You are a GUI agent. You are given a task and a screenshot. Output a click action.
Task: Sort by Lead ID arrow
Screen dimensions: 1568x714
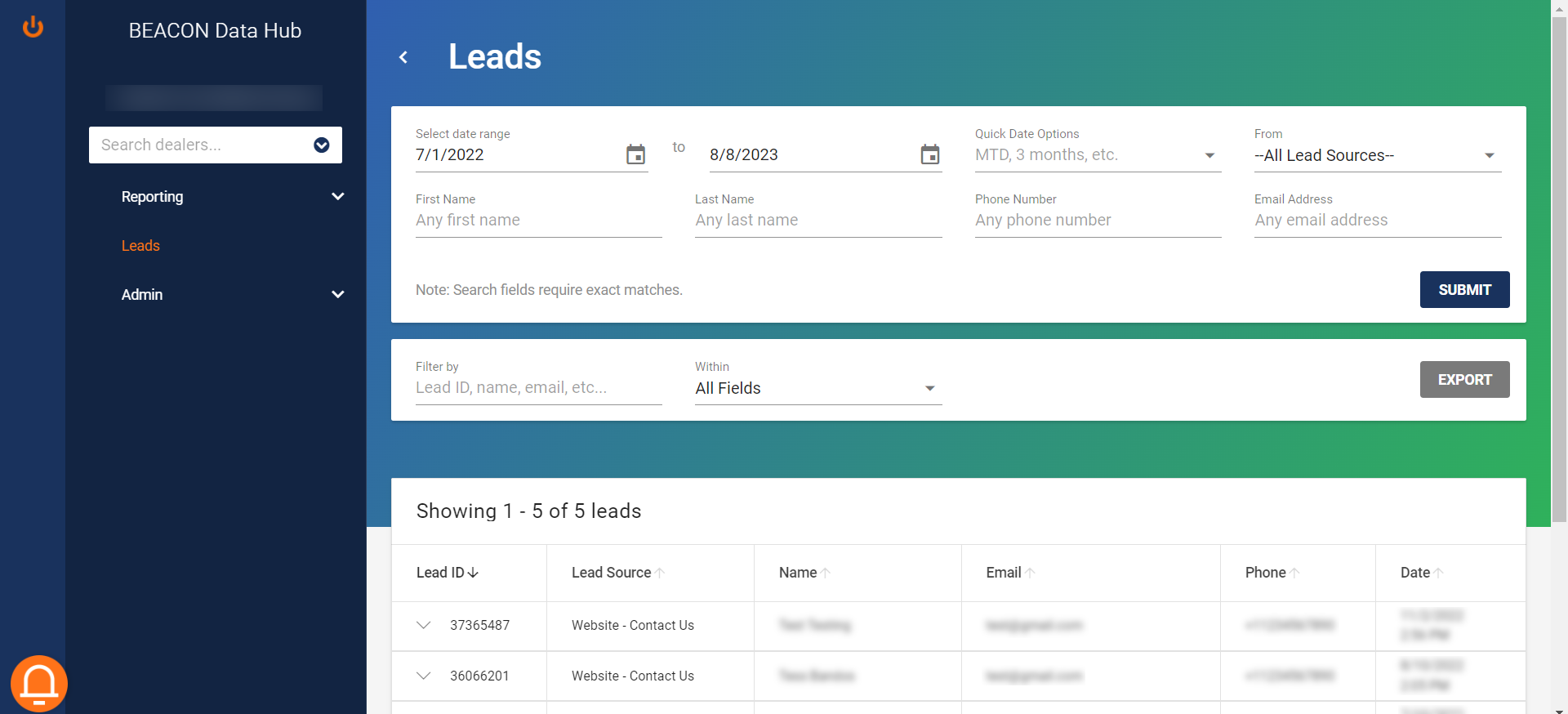coord(473,573)
